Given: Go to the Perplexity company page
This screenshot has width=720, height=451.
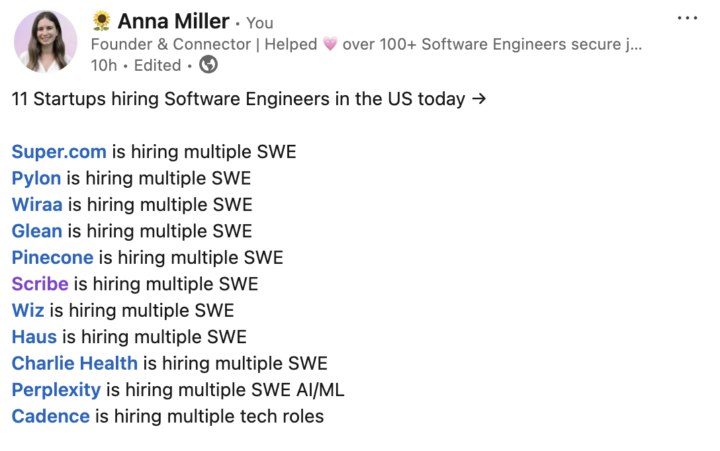Looking at the screenshot, I should (56, 390).
